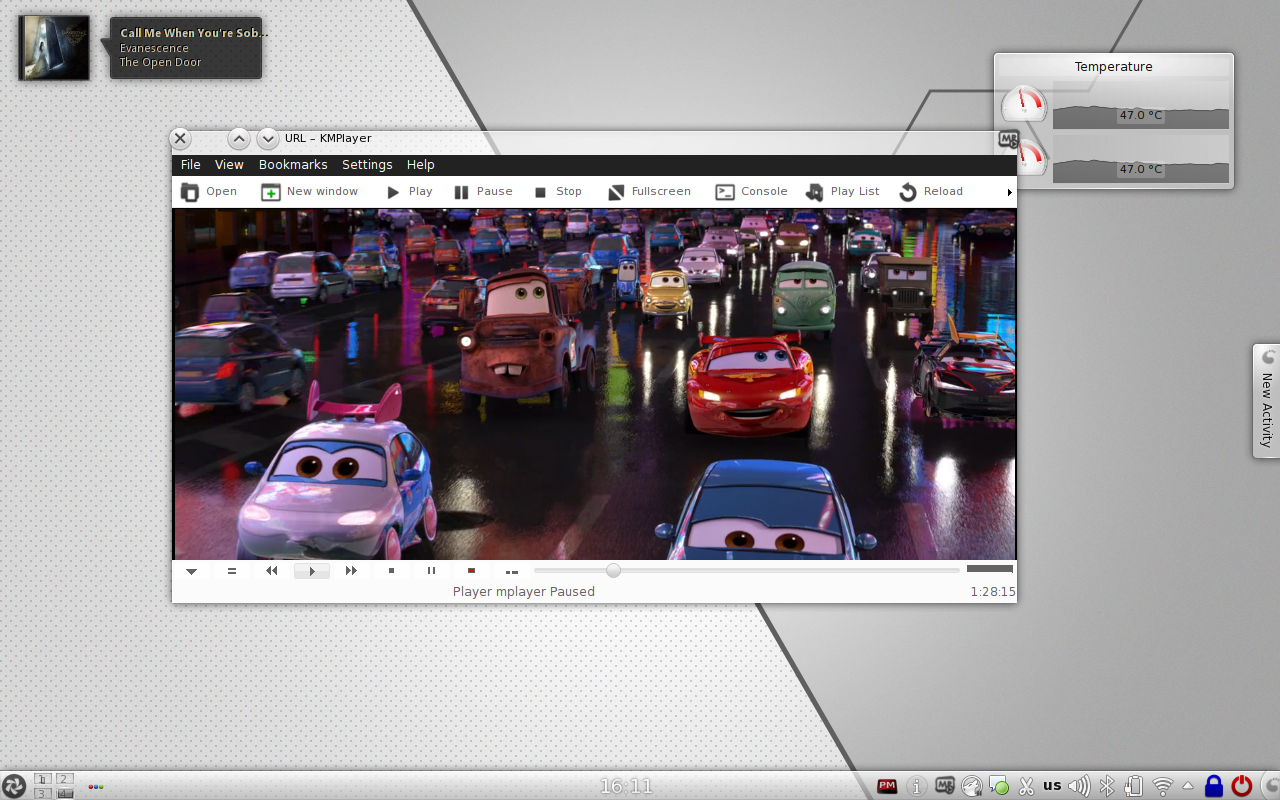Click the window's up-chevron title bar button
This screenshot has height=800, width=1280.
point(238,139)
